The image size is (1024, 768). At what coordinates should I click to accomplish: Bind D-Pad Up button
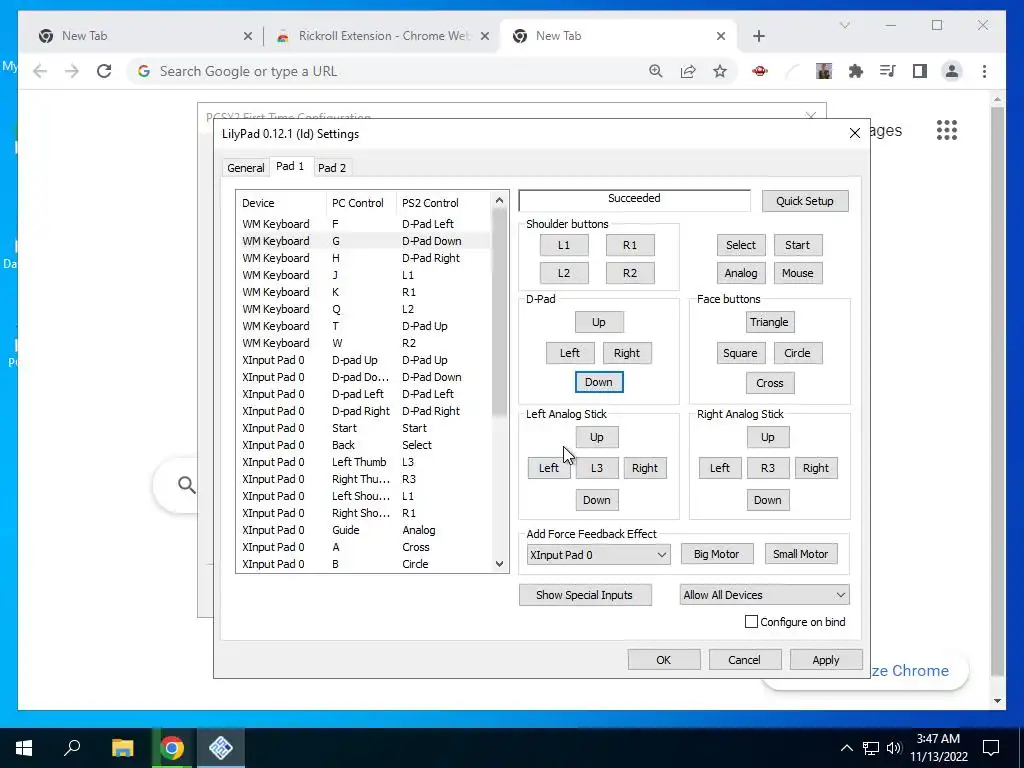coord(599,322)
